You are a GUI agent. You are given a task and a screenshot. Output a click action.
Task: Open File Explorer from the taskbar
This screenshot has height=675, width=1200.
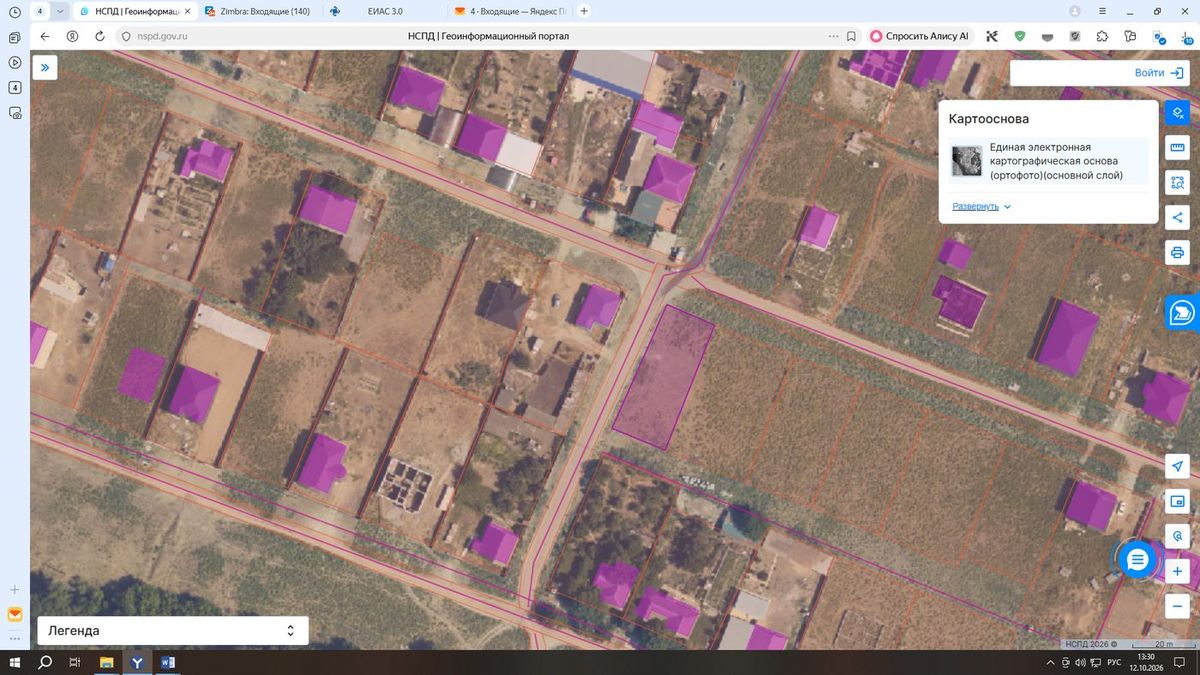(106, 663)
